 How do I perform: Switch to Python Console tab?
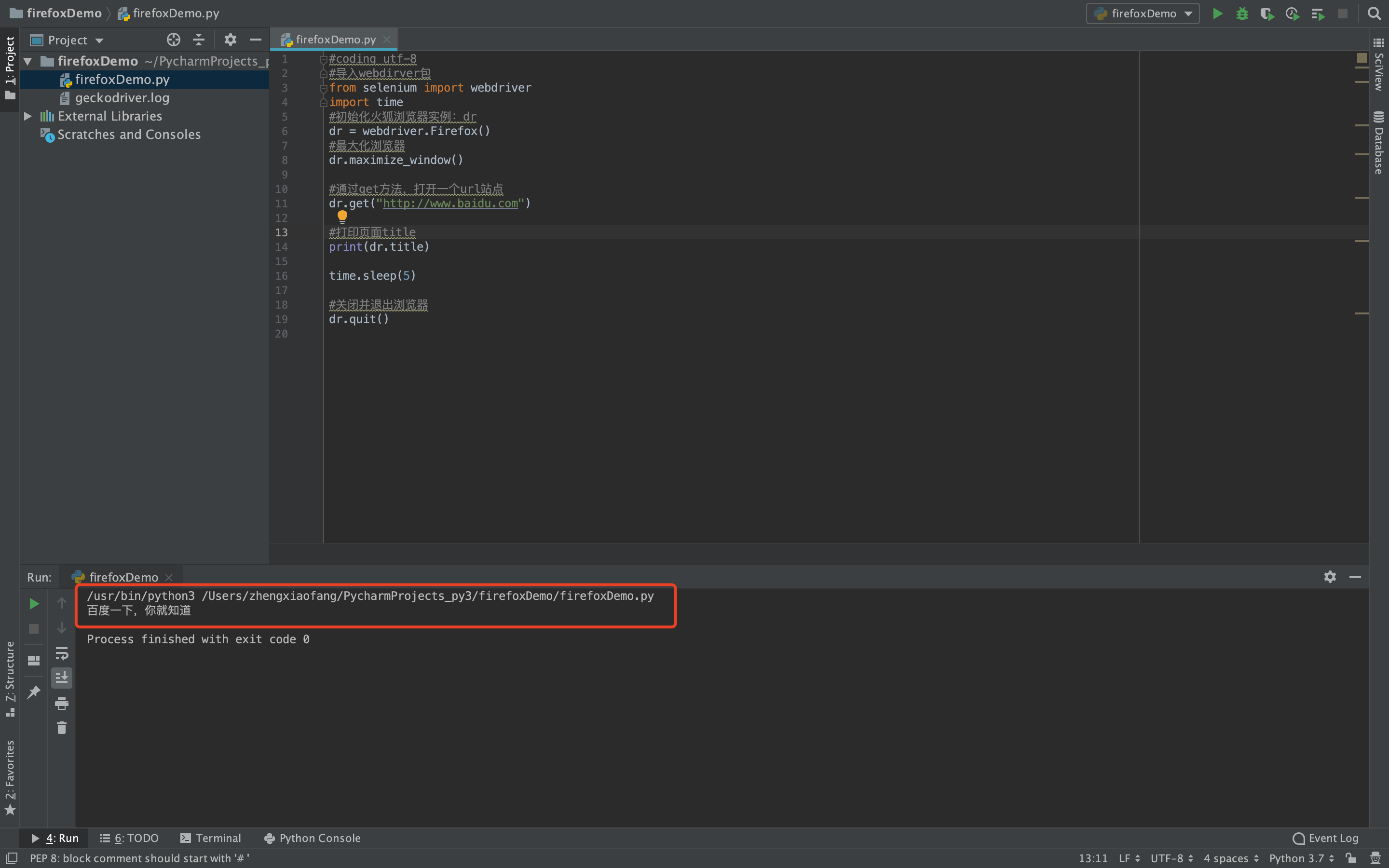(312, 838)
